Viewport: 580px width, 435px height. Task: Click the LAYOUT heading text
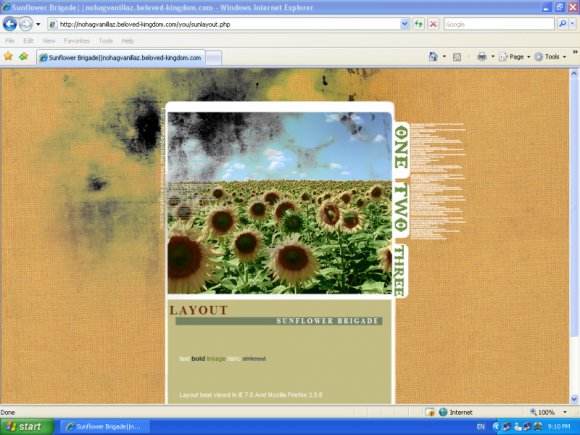(x=199, y=310)
